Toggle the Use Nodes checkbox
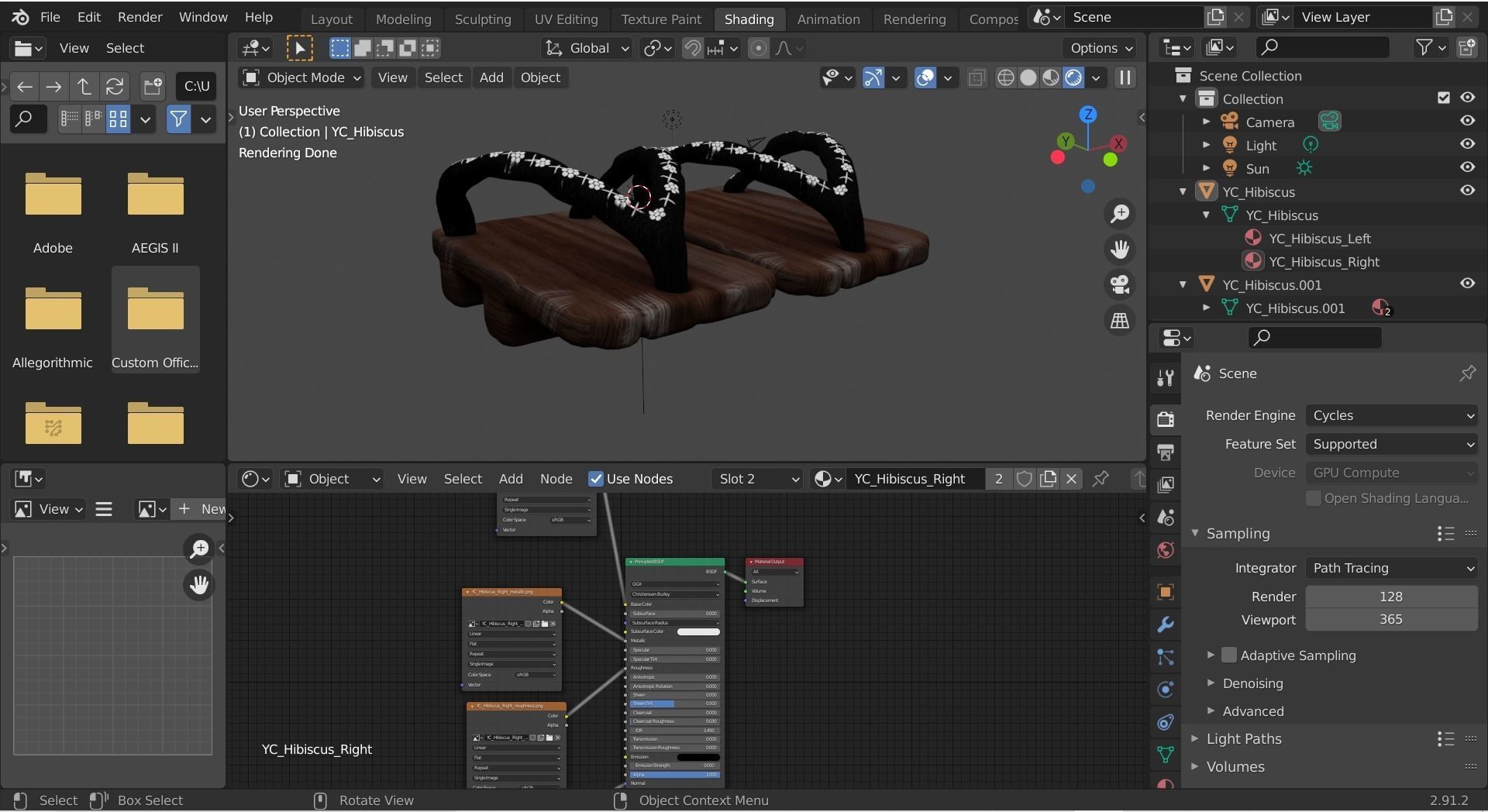 (596, 479)
